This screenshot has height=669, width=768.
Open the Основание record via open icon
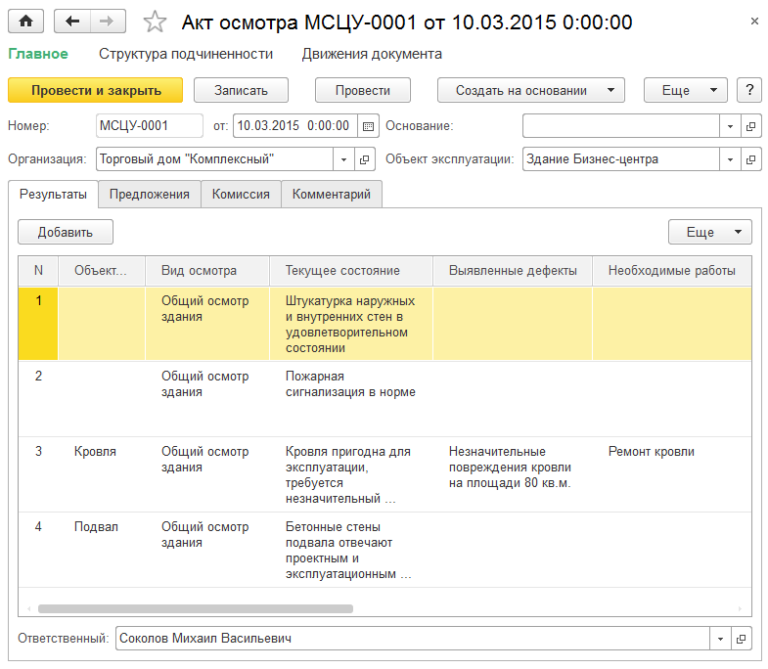tap(750, 127)
